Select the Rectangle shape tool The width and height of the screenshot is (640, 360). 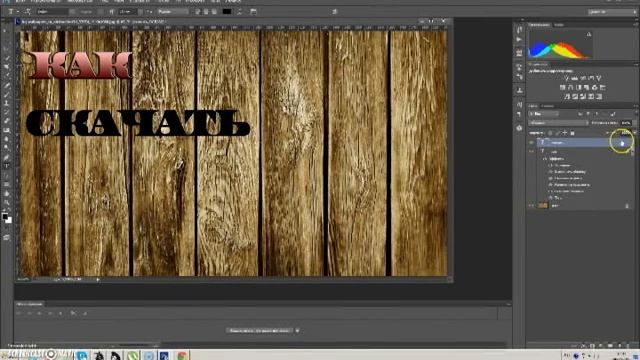pos(7,184)
